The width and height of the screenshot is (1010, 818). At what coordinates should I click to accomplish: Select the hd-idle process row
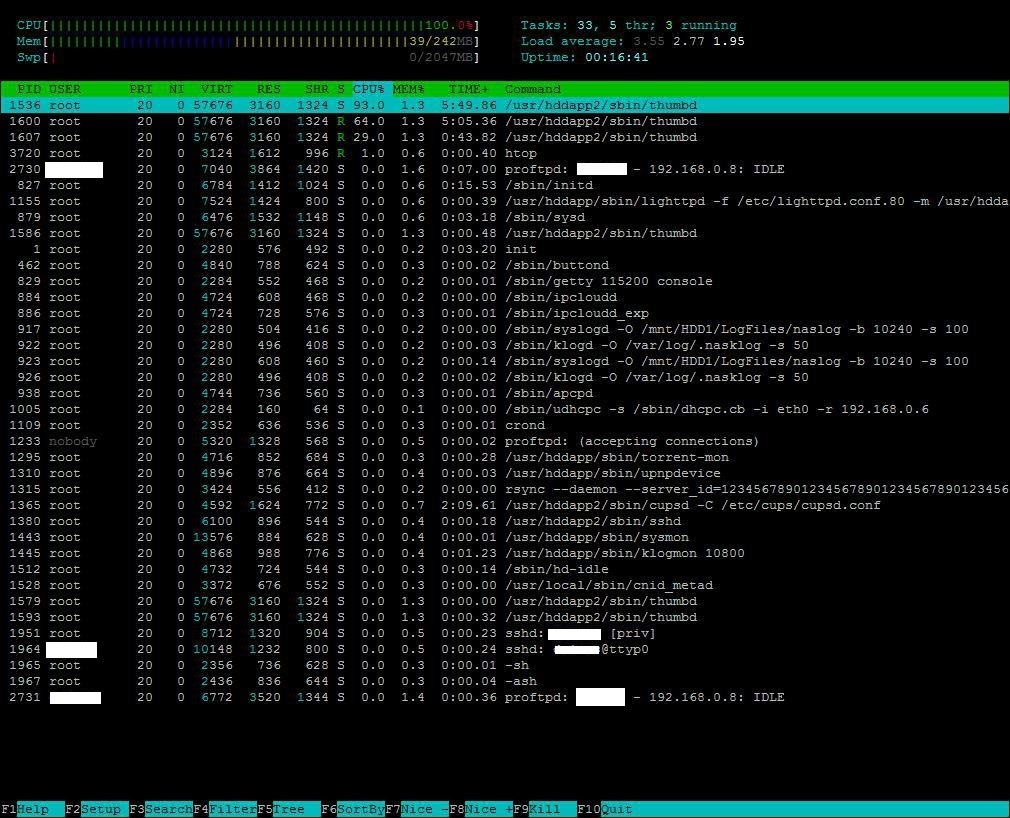click(505, 569)
